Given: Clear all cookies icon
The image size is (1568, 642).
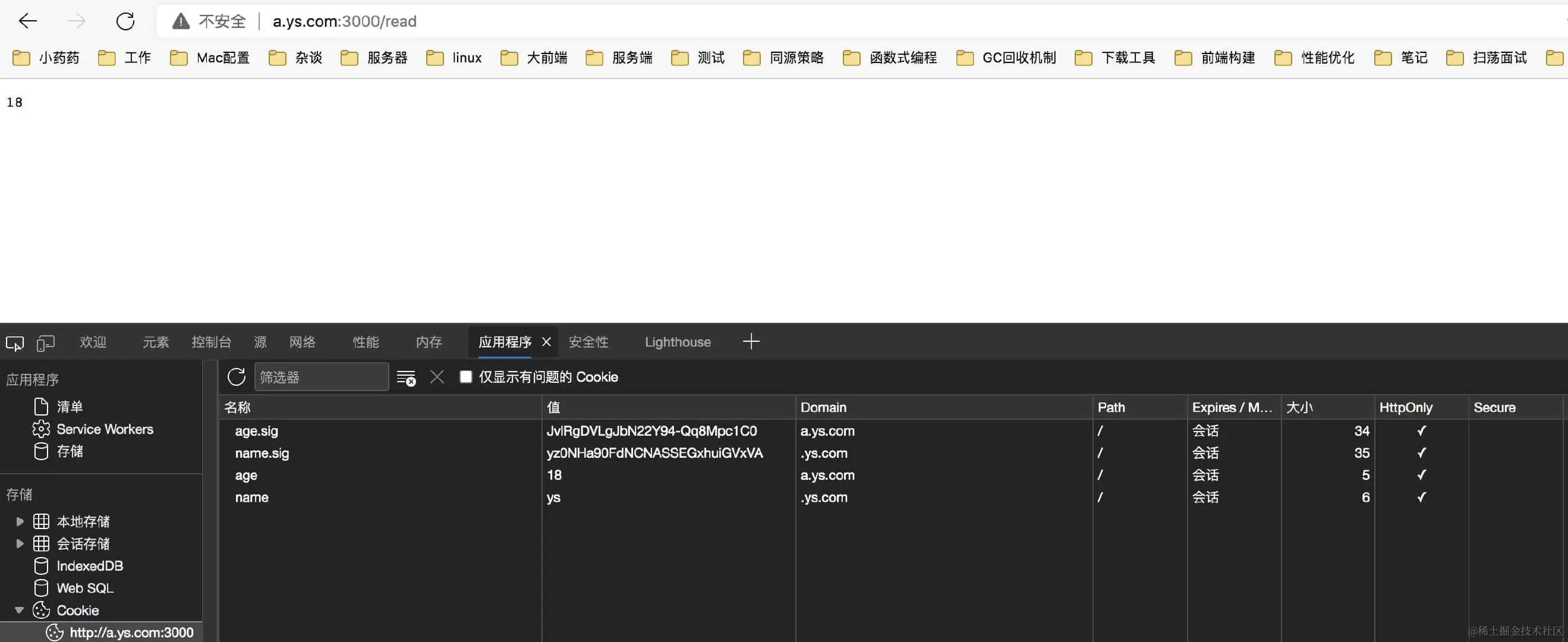Looking at the screenshot, I should click(x=406, y=378).
